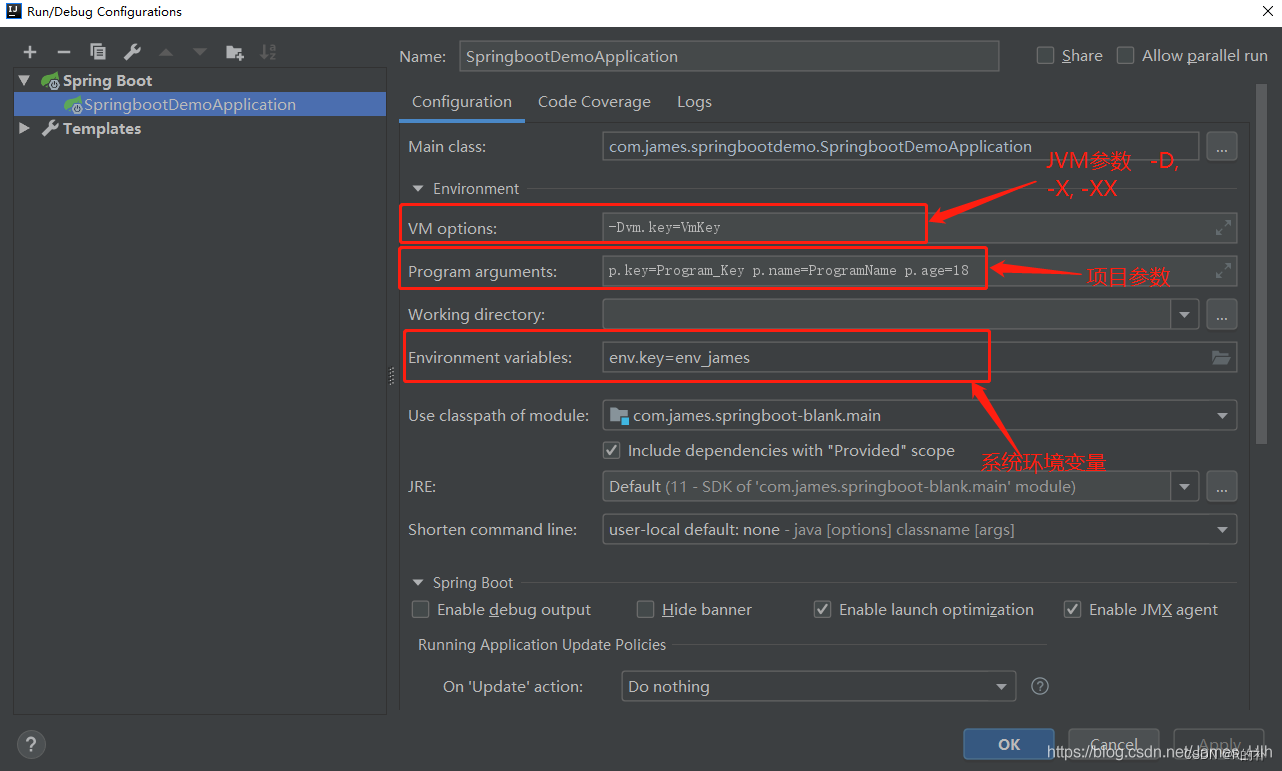
Task: Open Working directory dropdown arrow
Action: click(1185, 314)
